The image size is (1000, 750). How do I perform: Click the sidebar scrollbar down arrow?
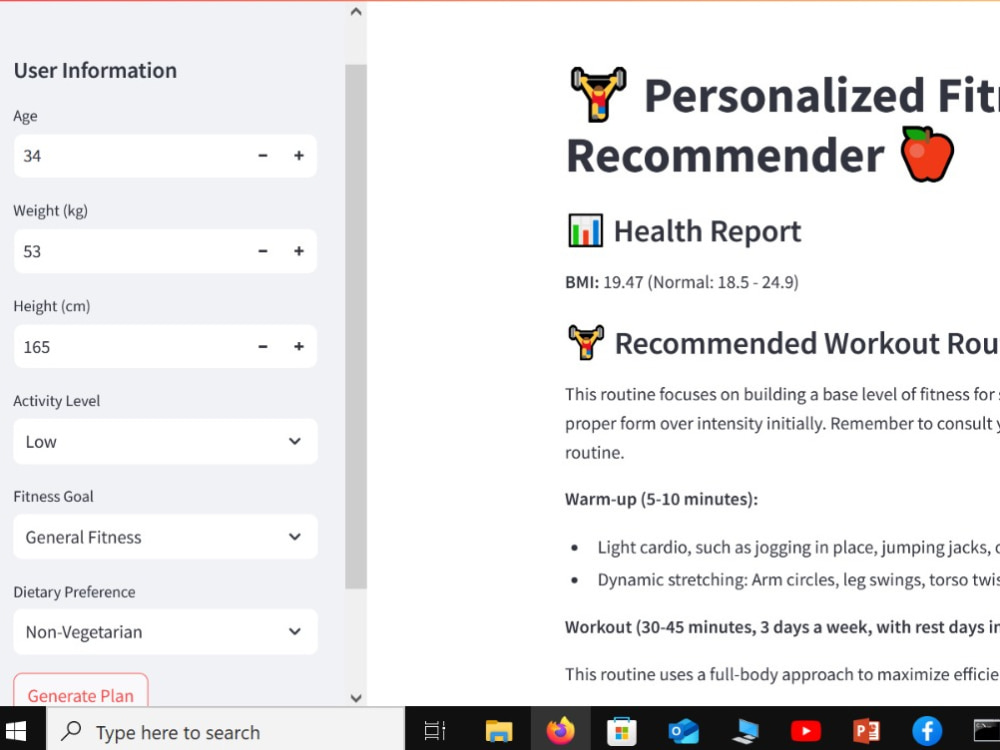(x=356, y=698)
